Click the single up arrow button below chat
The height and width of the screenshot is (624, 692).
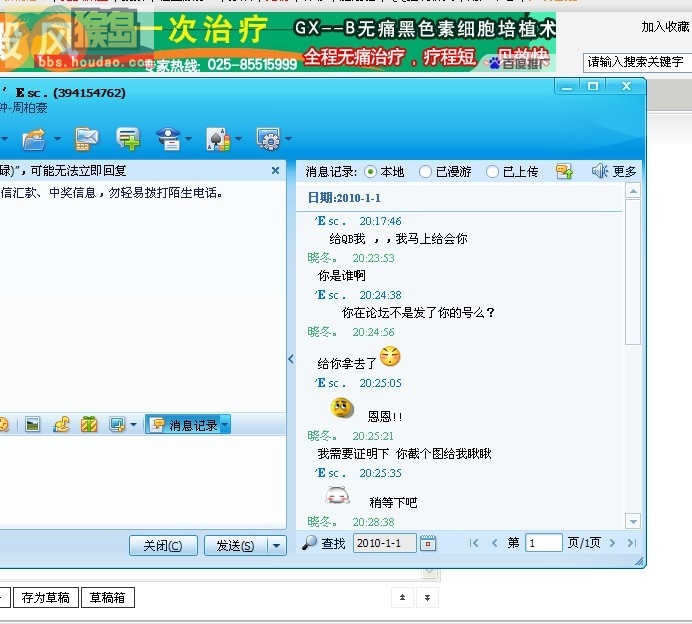[x=402, y=598]
